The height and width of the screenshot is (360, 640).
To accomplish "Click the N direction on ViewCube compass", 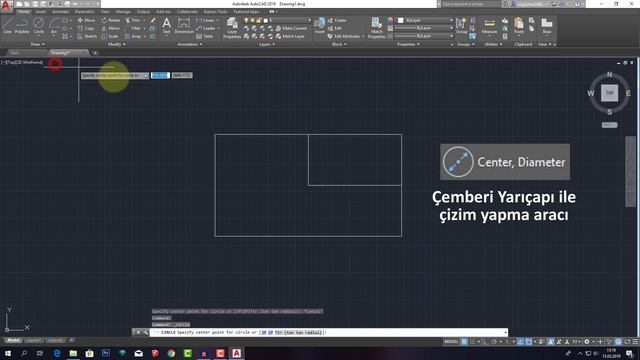I will point(609,75).
